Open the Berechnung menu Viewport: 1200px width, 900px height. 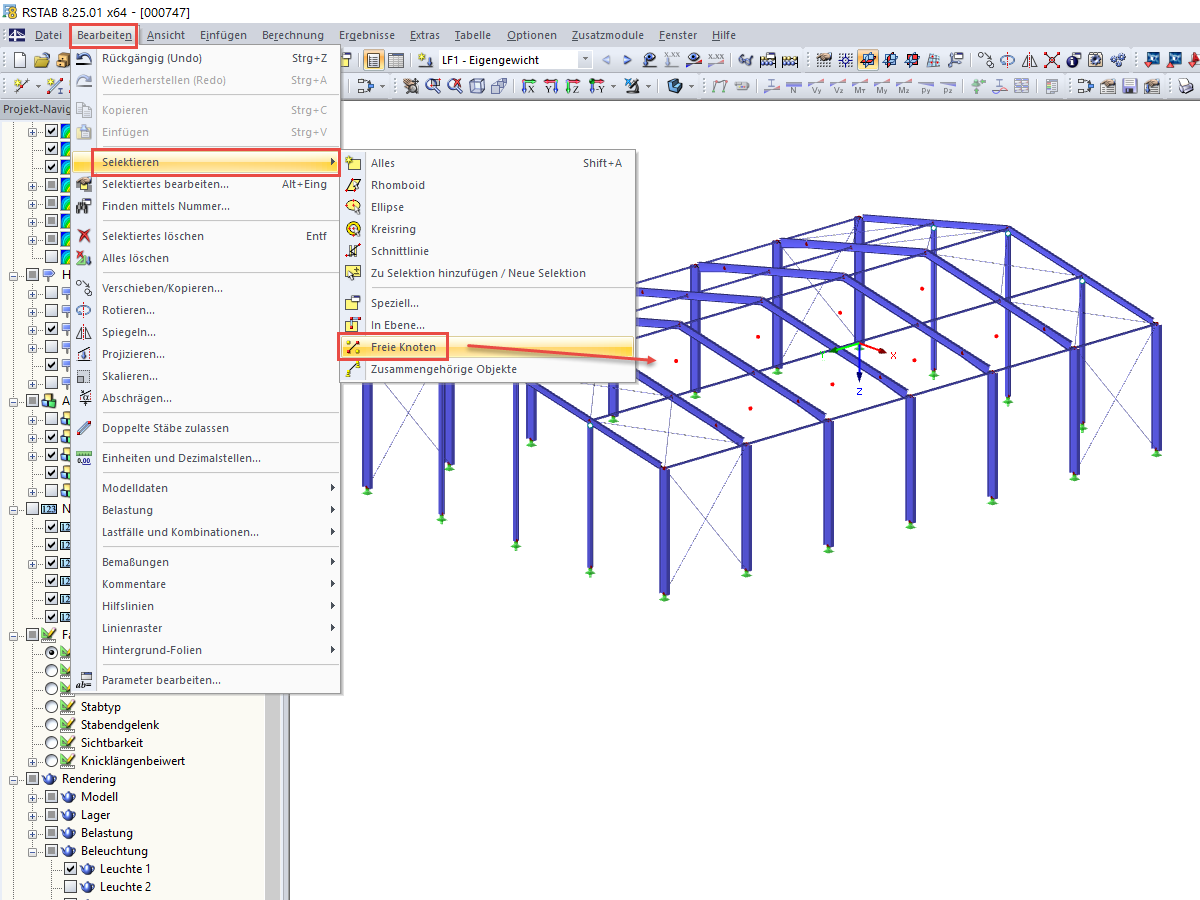pos(293,35)
